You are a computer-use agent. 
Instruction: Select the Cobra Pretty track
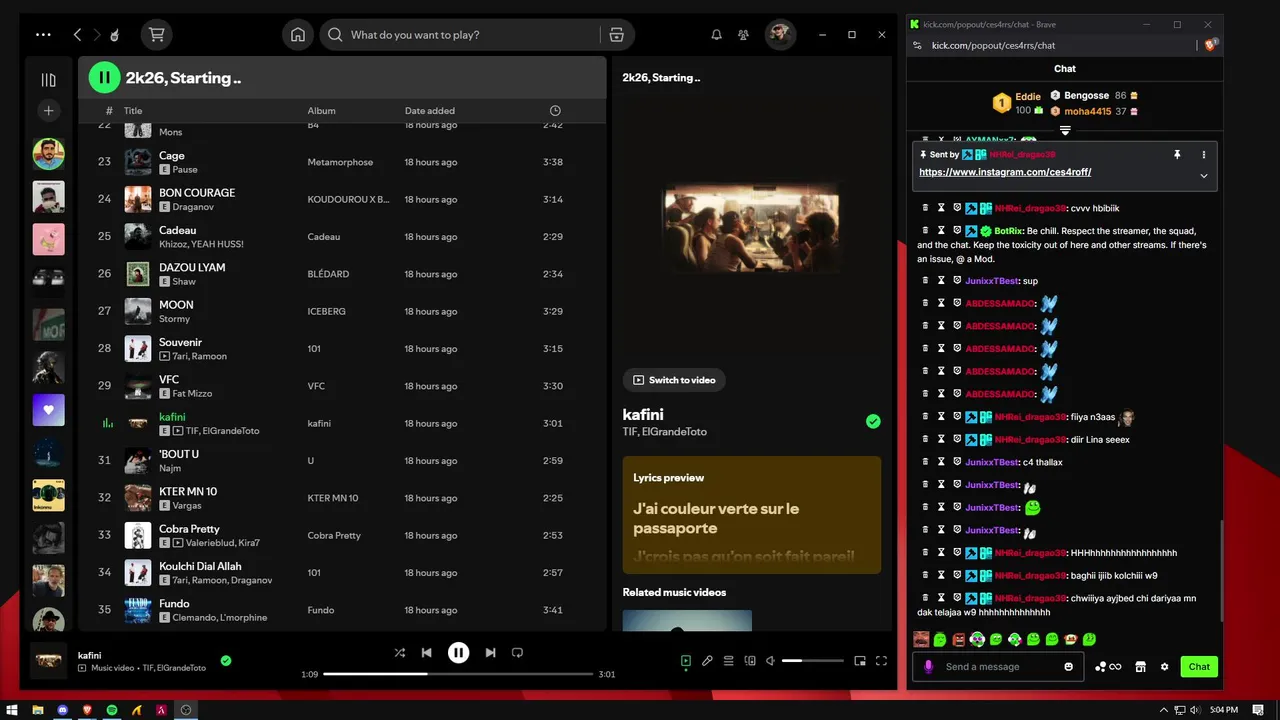pos(342,535)
